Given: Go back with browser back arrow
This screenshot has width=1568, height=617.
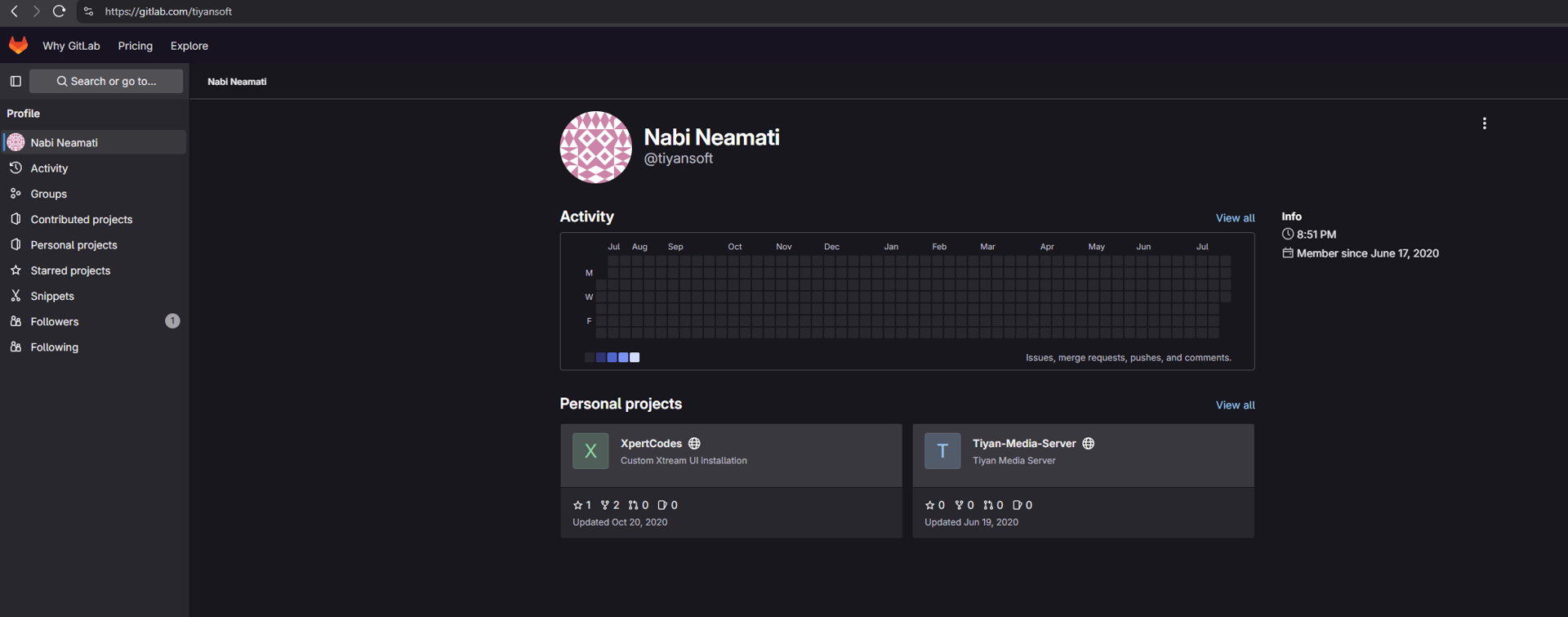Looking at the screenshot, I should pyautogui.click(x=14, y=11).
